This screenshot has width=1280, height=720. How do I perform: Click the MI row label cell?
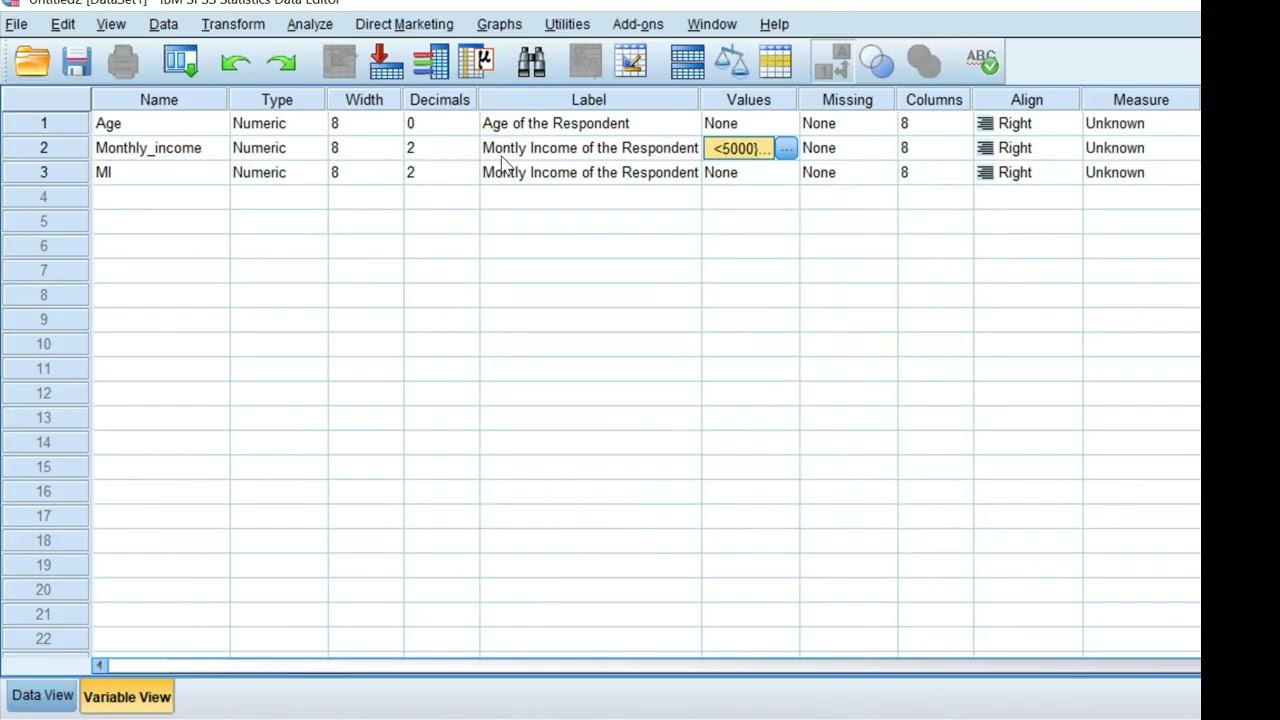pyautogui.click(x=590, y=172)
